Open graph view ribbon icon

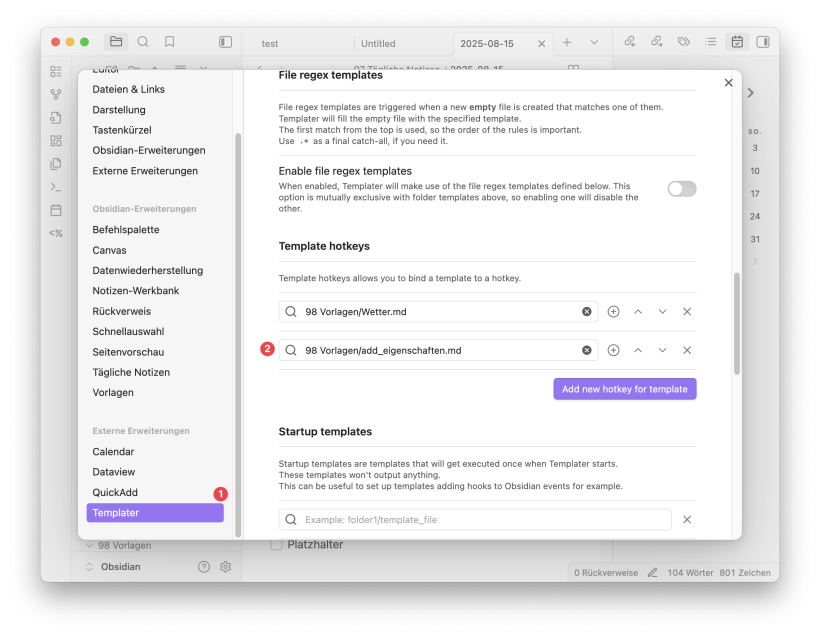coord(56,94)
